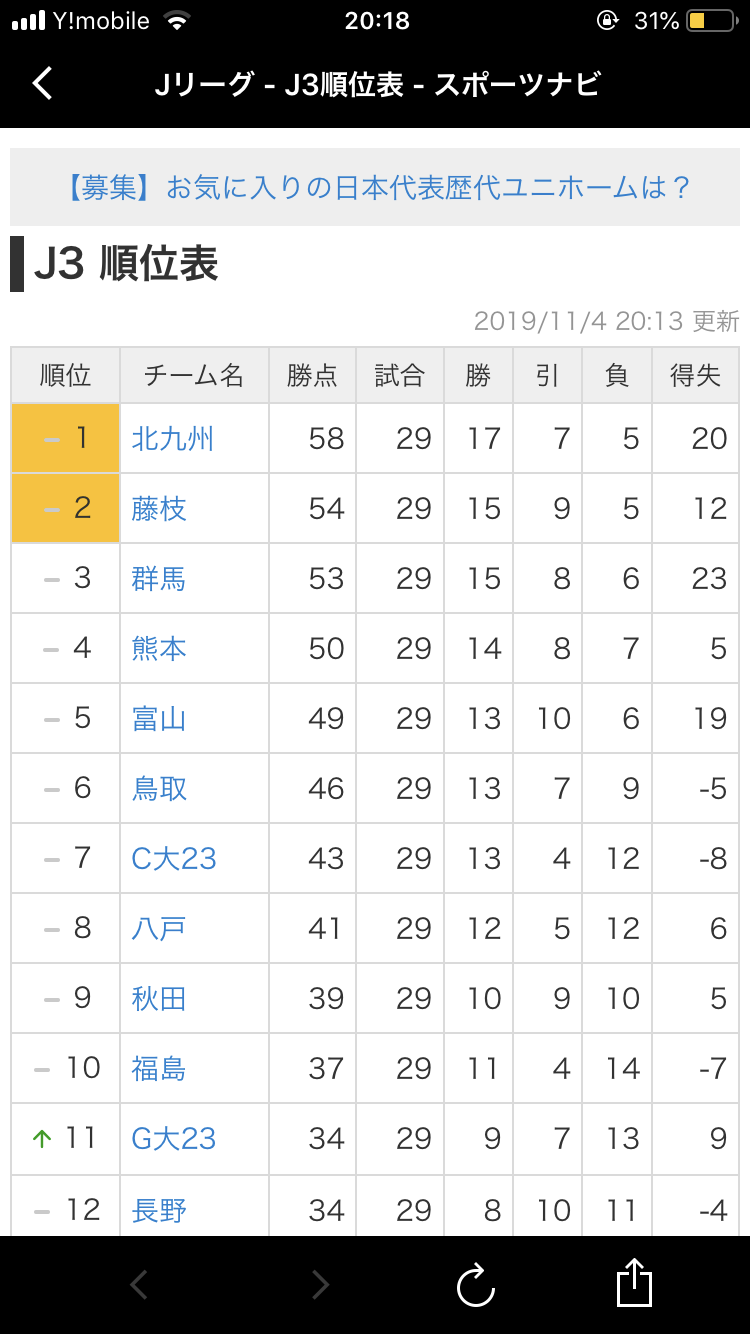Image resolution: width=750 pixels, height=1334 pixels.
Task: Open the 群馬 team link
Action: coord(159,579)
